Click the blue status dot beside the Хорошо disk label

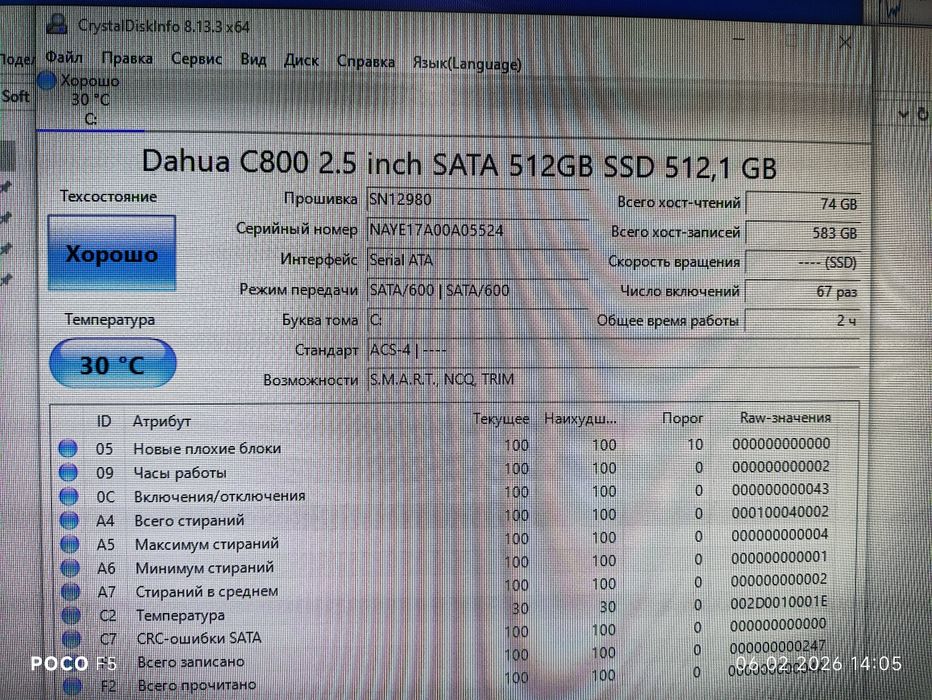click(x=46, y=81)
